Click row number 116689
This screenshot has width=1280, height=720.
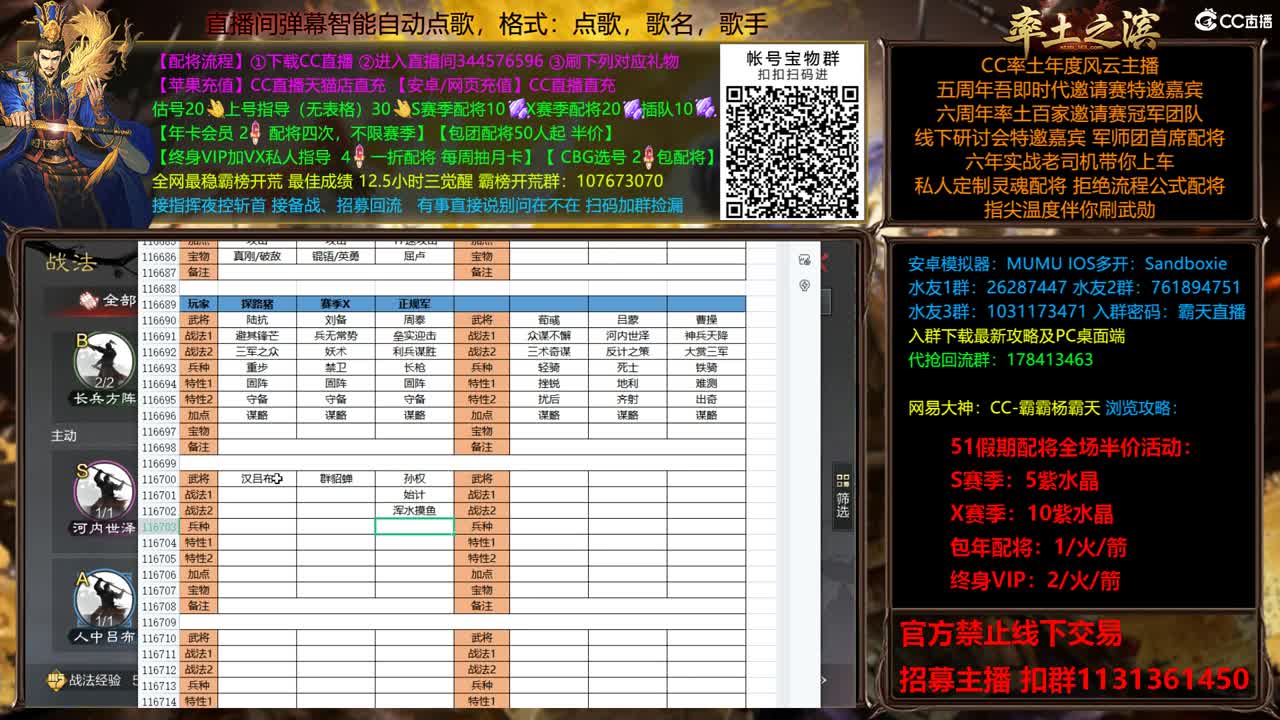pos(158,304)
